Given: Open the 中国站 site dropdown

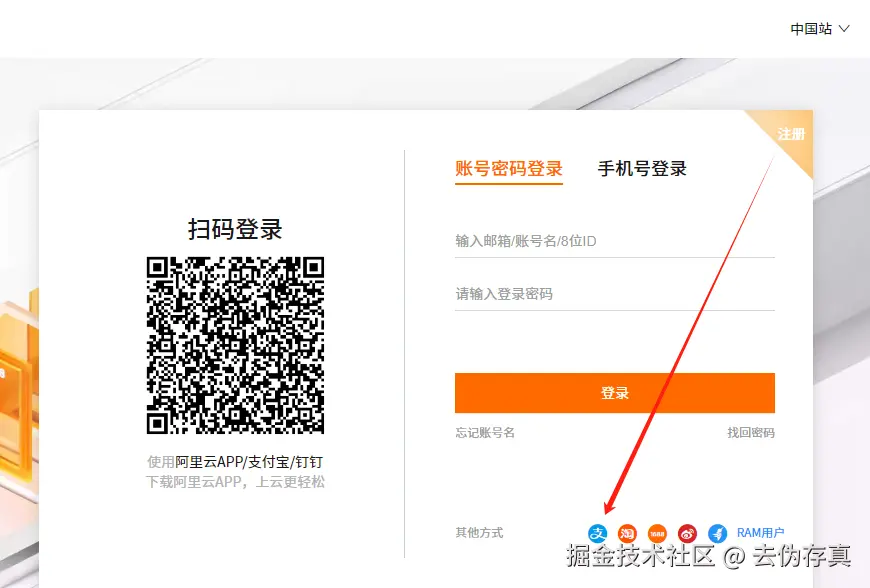Looking at the screenshot, I should click(820, 29).
